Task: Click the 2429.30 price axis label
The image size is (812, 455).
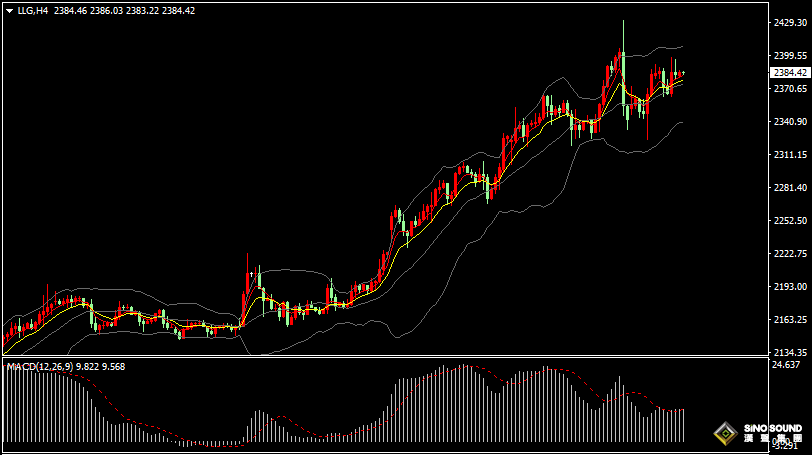Action: coord(790,22)
